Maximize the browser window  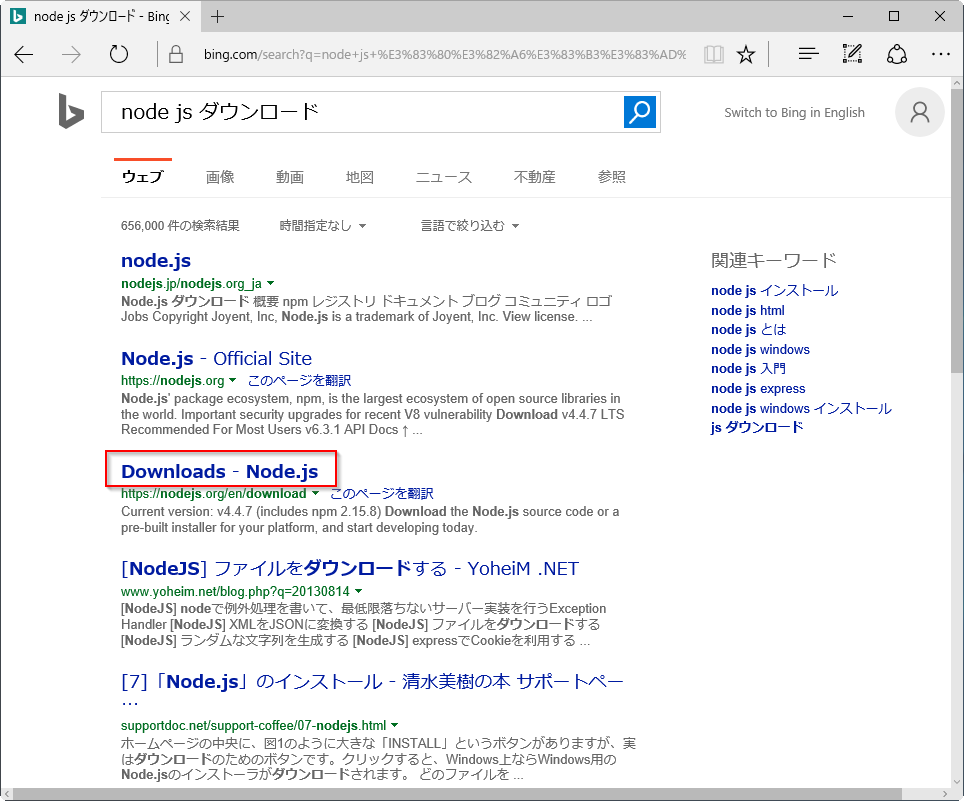coord(894,17)
